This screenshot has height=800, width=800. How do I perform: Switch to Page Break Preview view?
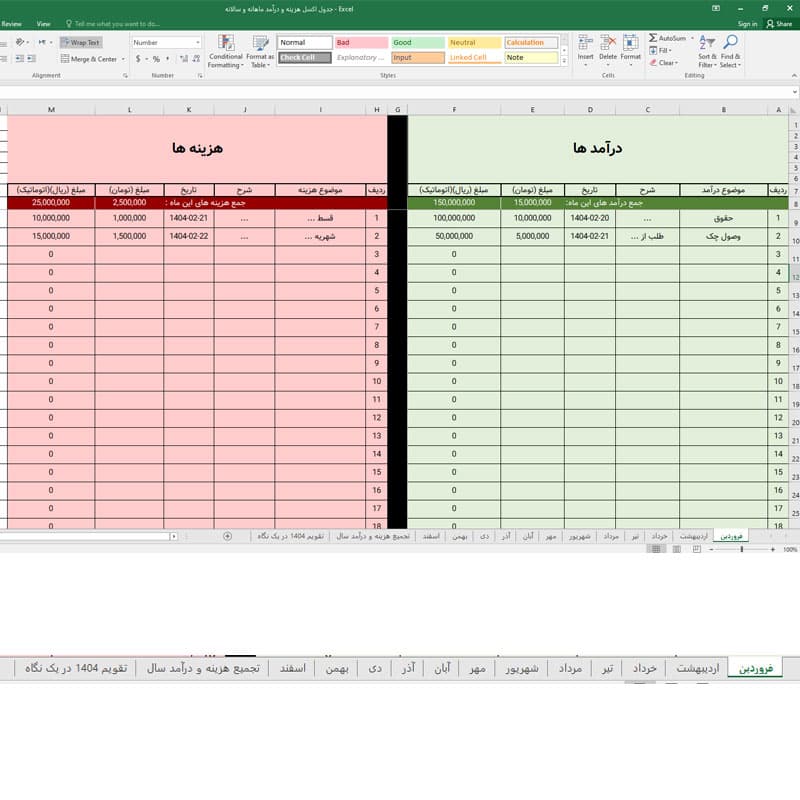696,549
